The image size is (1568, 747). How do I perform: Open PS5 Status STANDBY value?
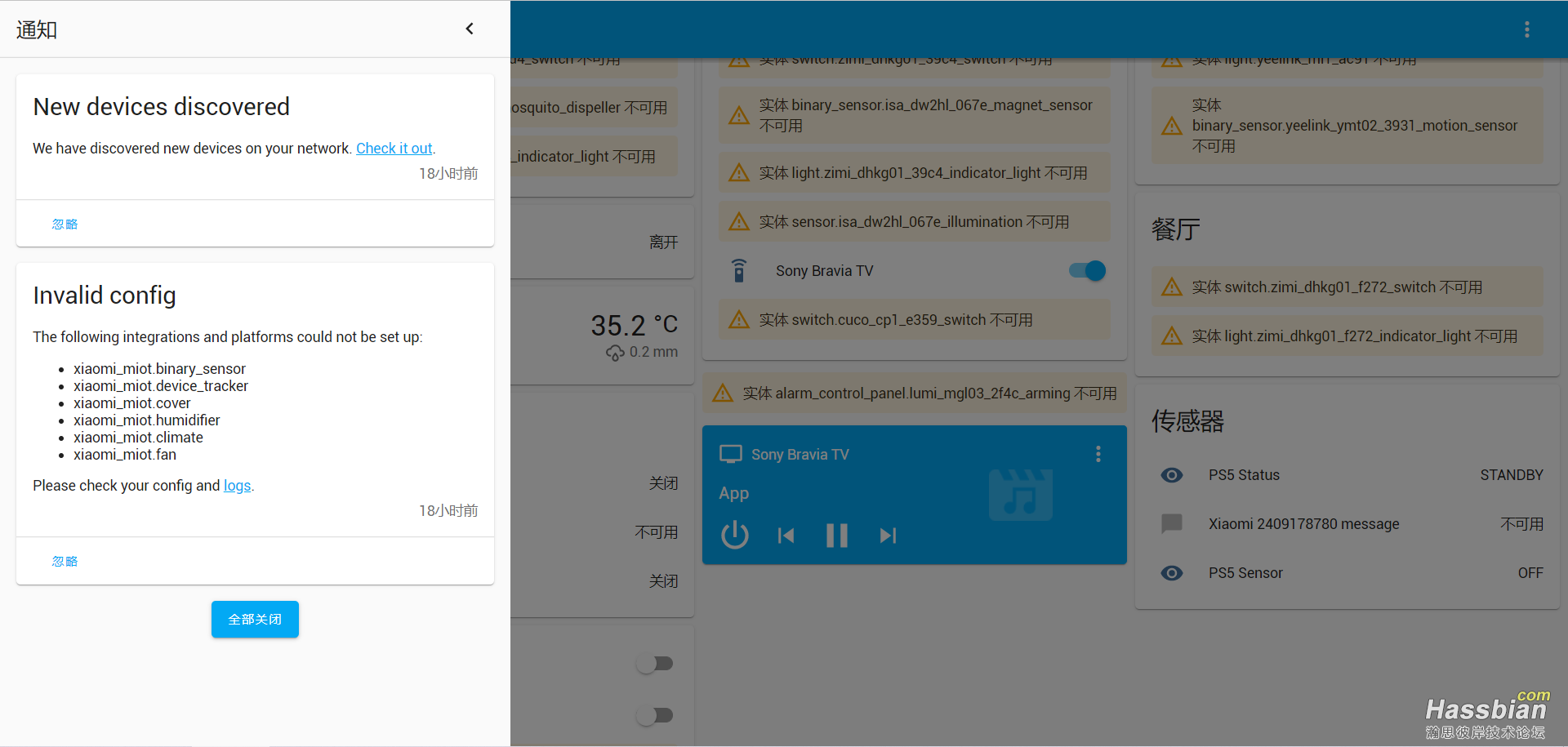[1512, 475]
